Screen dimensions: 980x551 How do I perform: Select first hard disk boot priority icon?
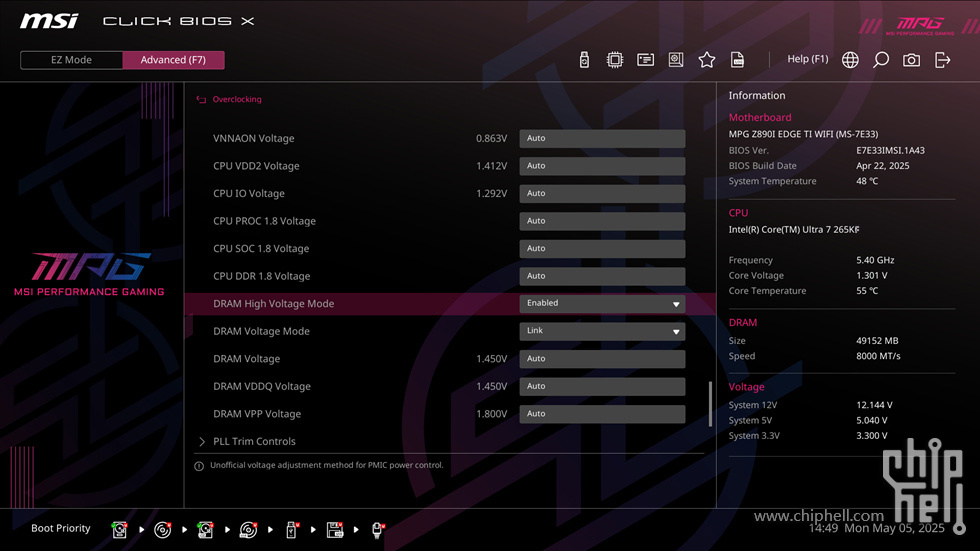(119, 530)
